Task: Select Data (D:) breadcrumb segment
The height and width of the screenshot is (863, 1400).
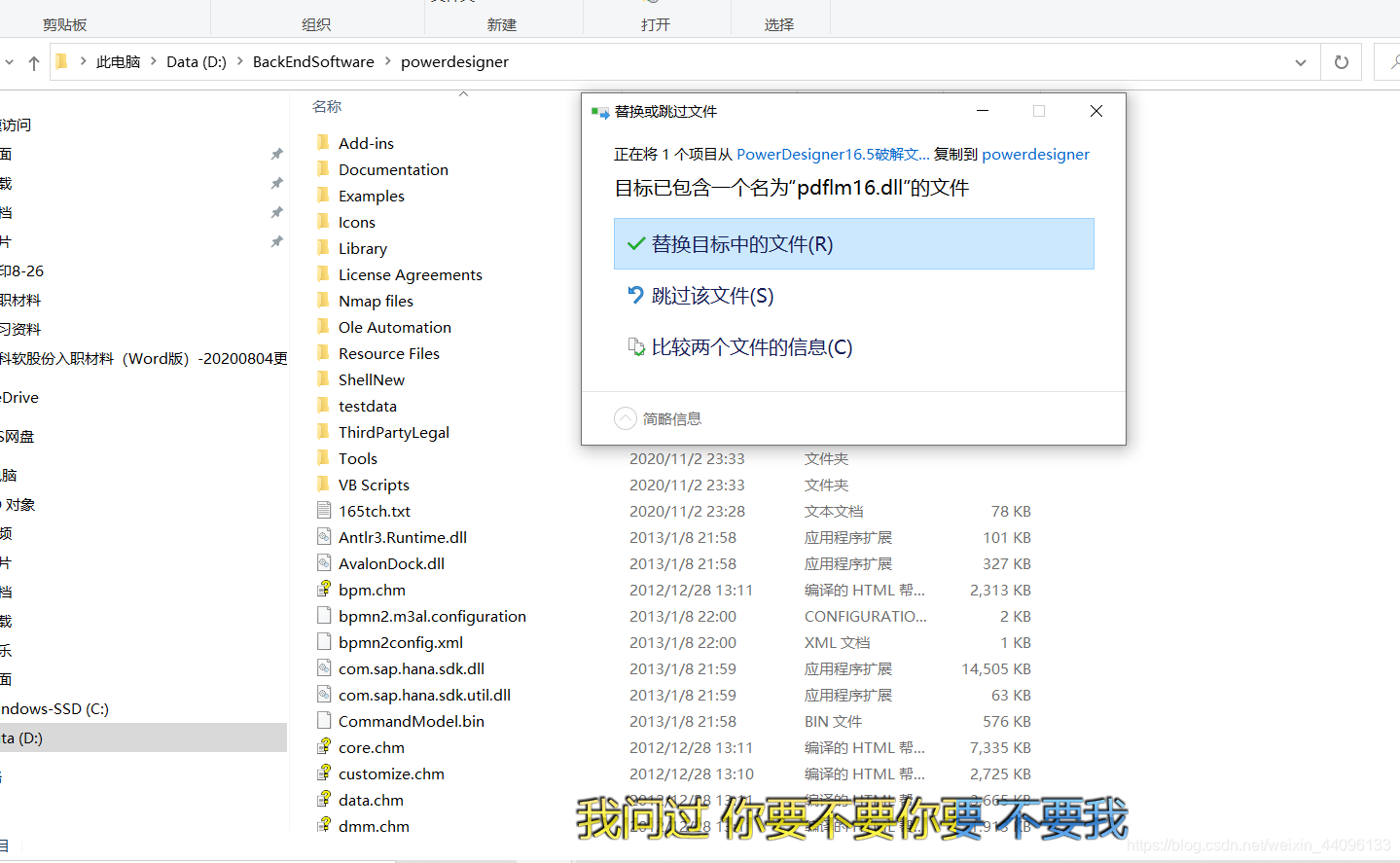Action: [197, 61]
